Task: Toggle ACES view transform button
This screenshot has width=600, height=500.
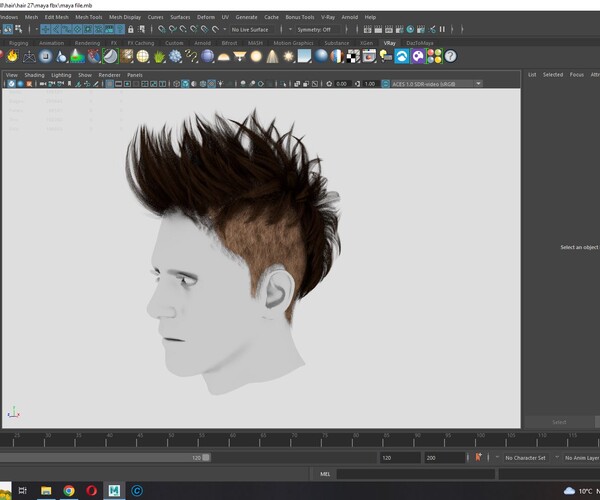Action: tap(385, 83)
